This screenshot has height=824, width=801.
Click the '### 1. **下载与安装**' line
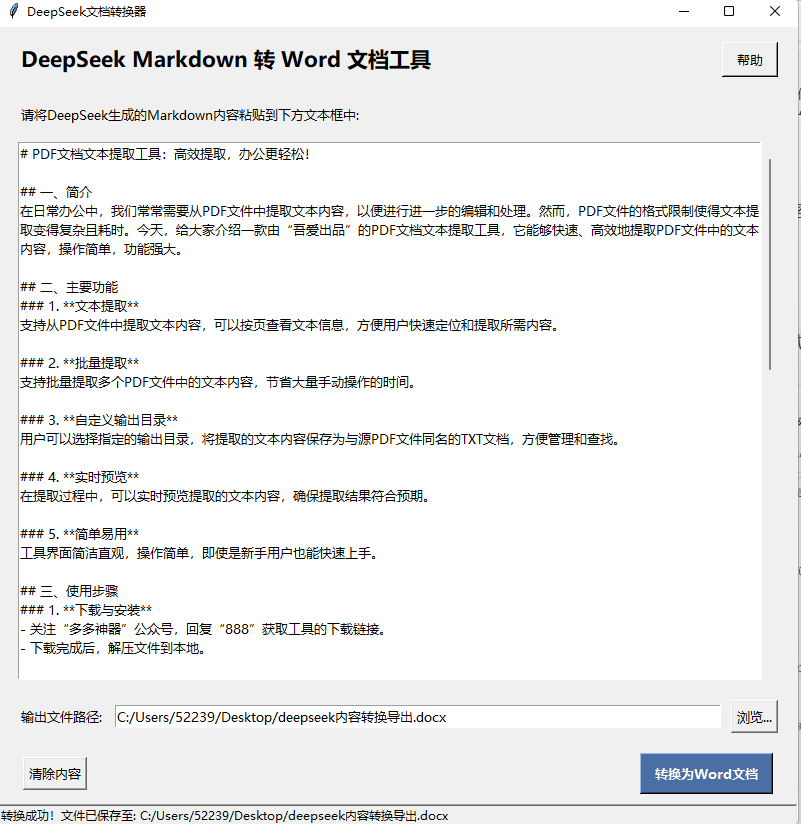click(86, 610)
